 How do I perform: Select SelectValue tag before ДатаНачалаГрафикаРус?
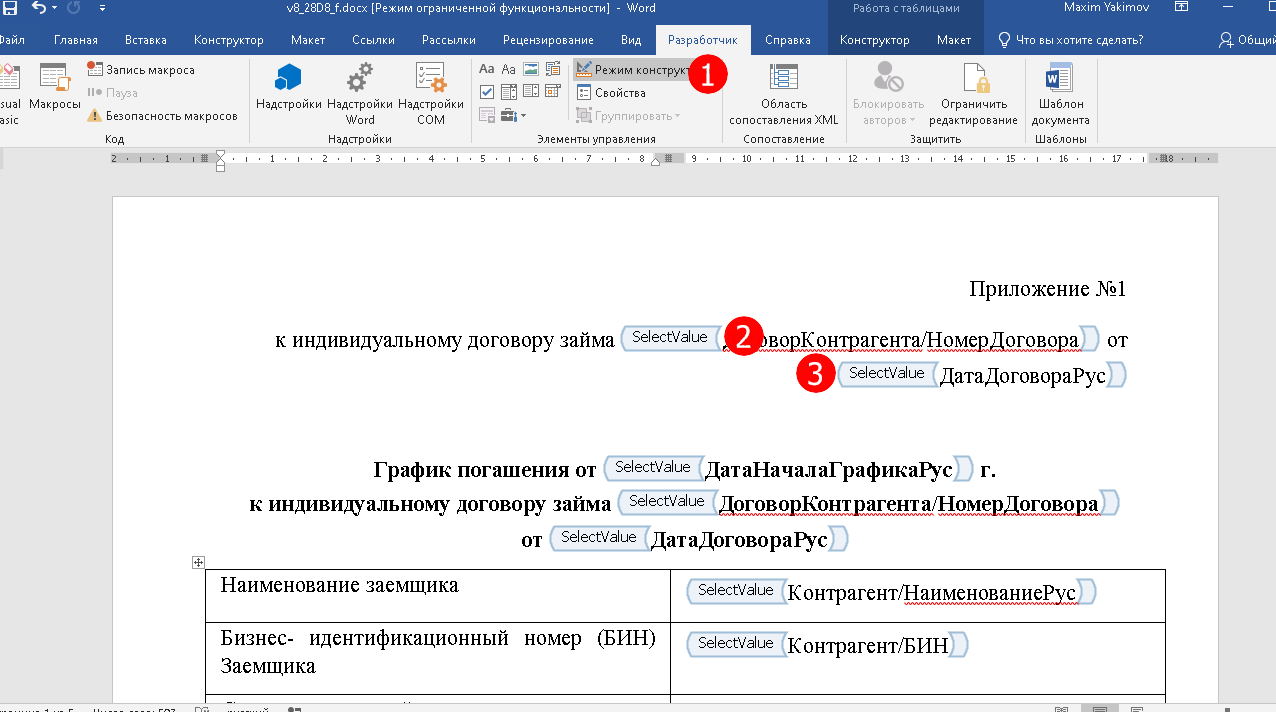pyautogui.click(x=653, y=467)
